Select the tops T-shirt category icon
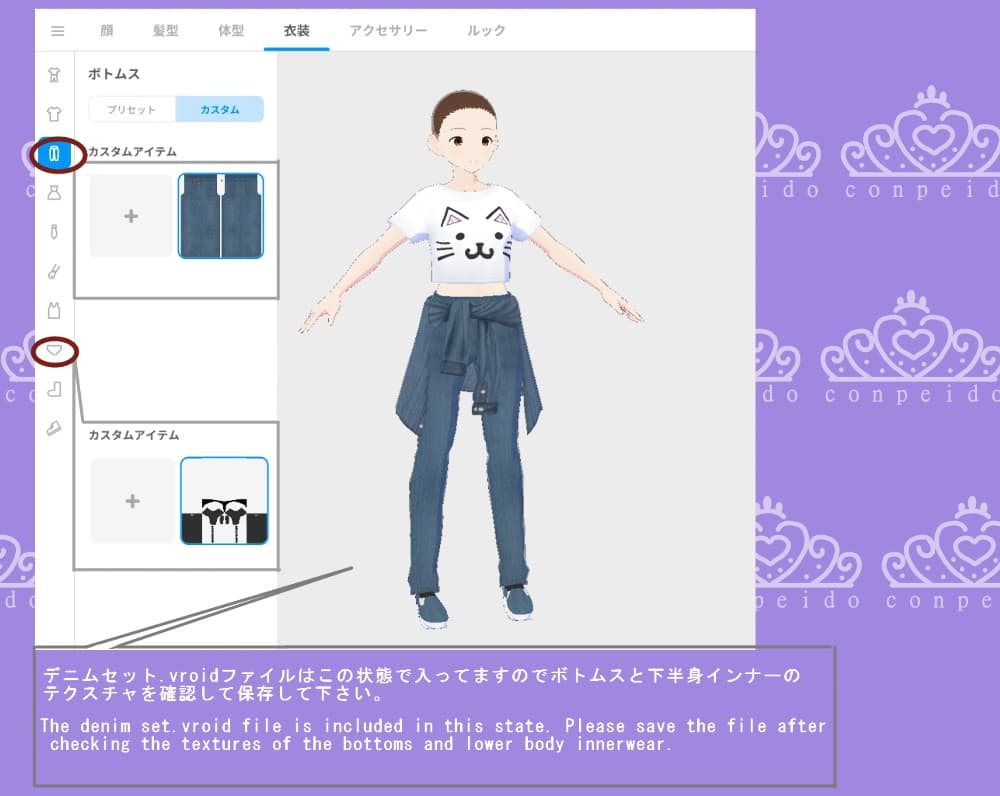 54,114
